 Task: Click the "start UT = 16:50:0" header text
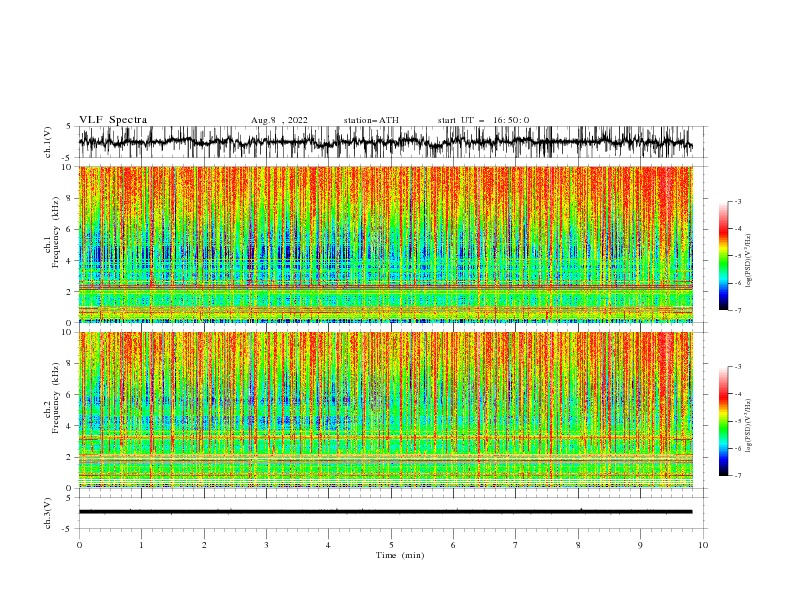[483, 120]
